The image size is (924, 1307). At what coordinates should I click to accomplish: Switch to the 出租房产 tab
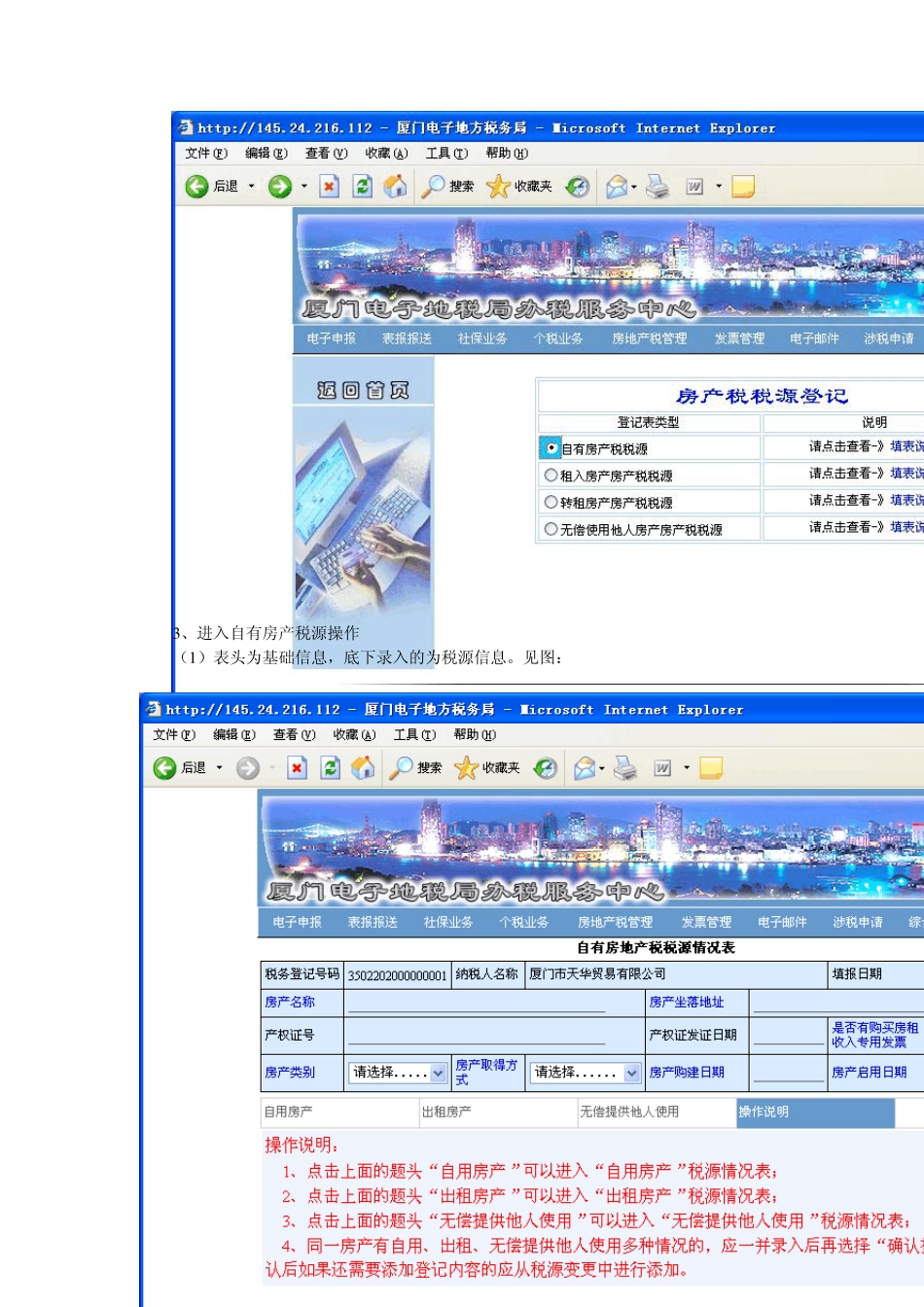tap(498, 1112)
